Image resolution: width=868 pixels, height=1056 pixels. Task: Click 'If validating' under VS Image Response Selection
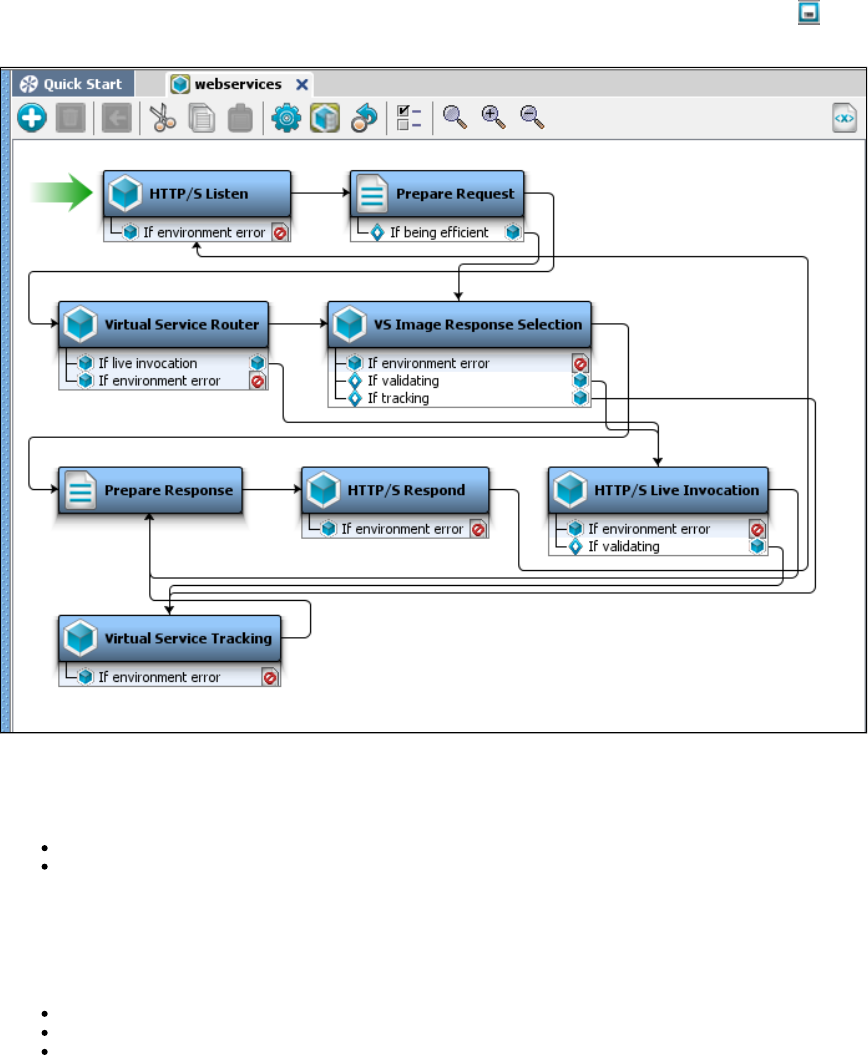click(x=403, y=381)
